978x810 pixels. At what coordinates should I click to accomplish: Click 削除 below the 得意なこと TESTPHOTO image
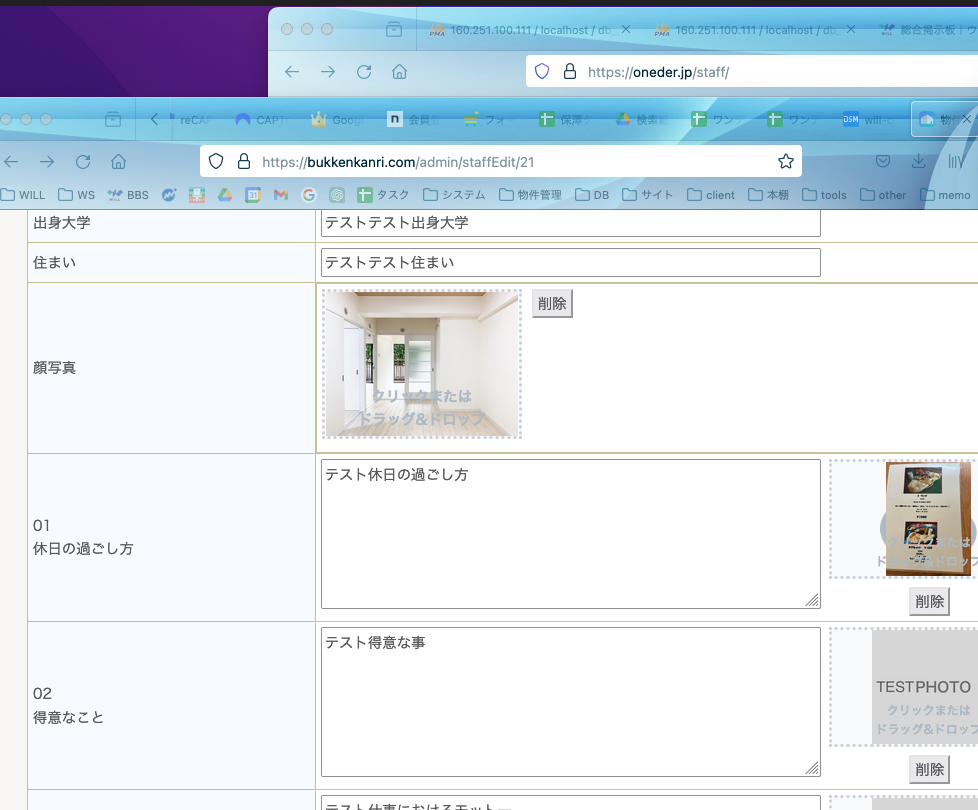point(929,769)
